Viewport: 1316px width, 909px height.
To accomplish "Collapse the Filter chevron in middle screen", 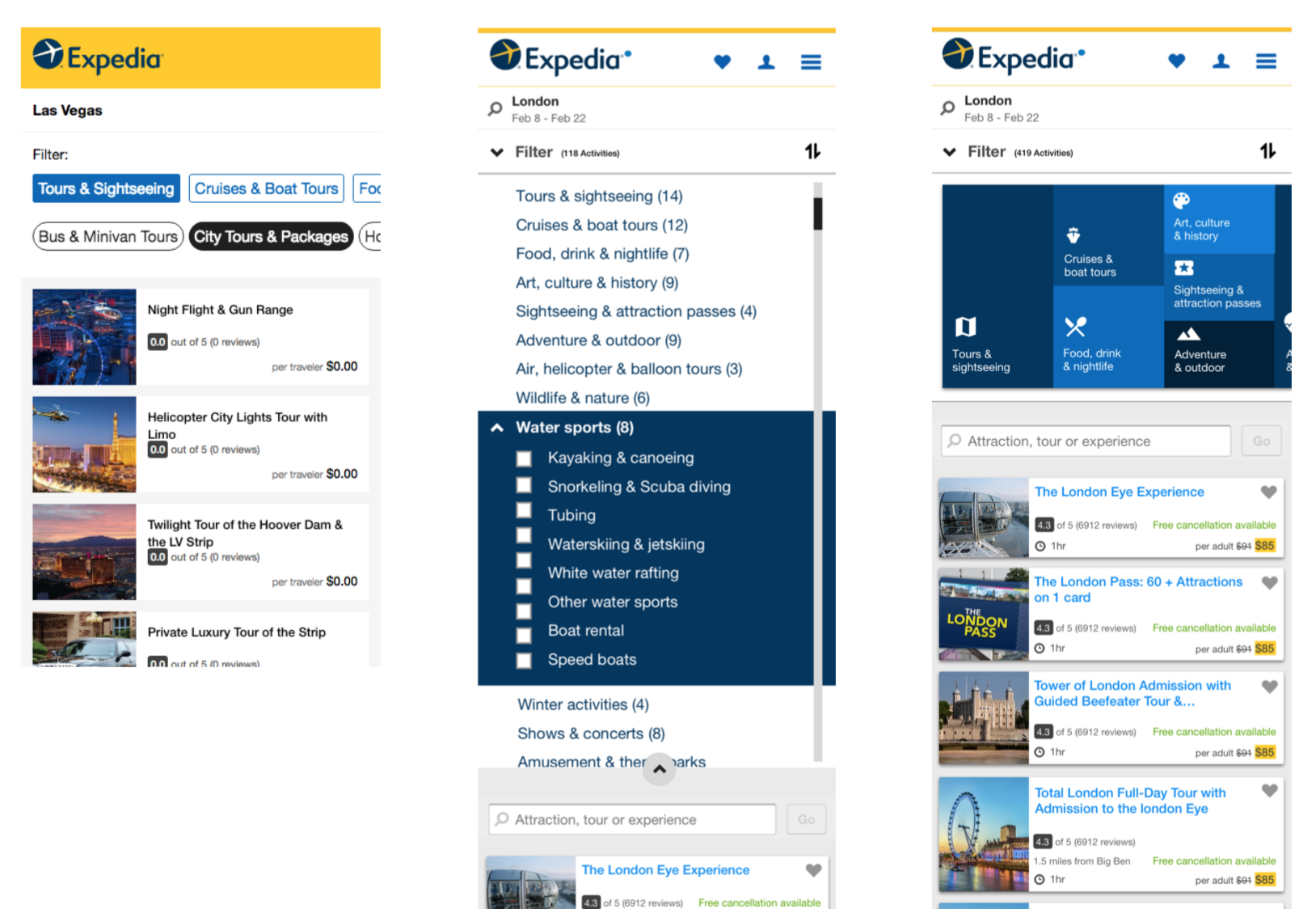I will click(x=497, y=152).
